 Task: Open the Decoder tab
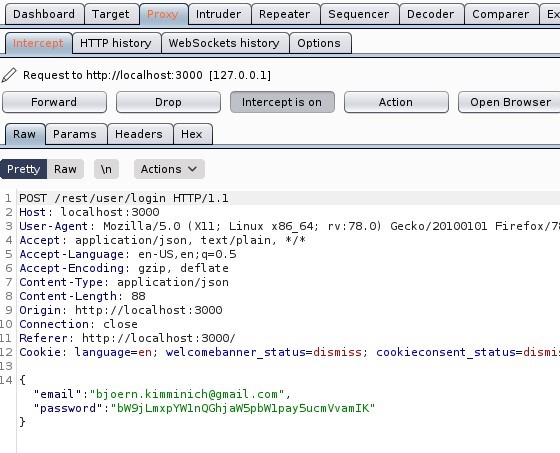pyautogui.click(x=431, y=14)
